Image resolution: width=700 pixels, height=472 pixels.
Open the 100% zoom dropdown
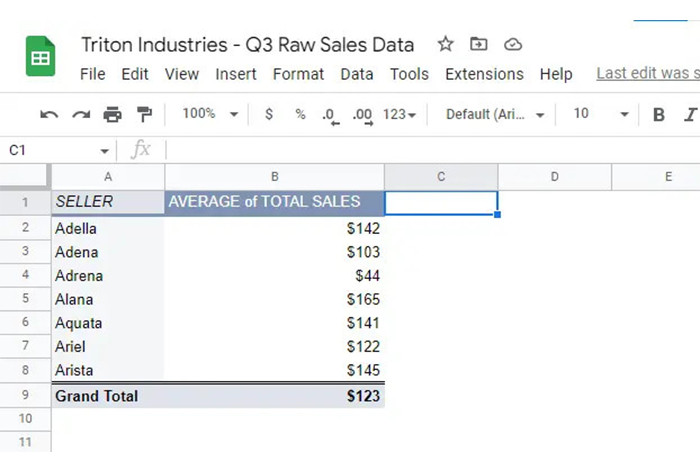tap(210, 114)
